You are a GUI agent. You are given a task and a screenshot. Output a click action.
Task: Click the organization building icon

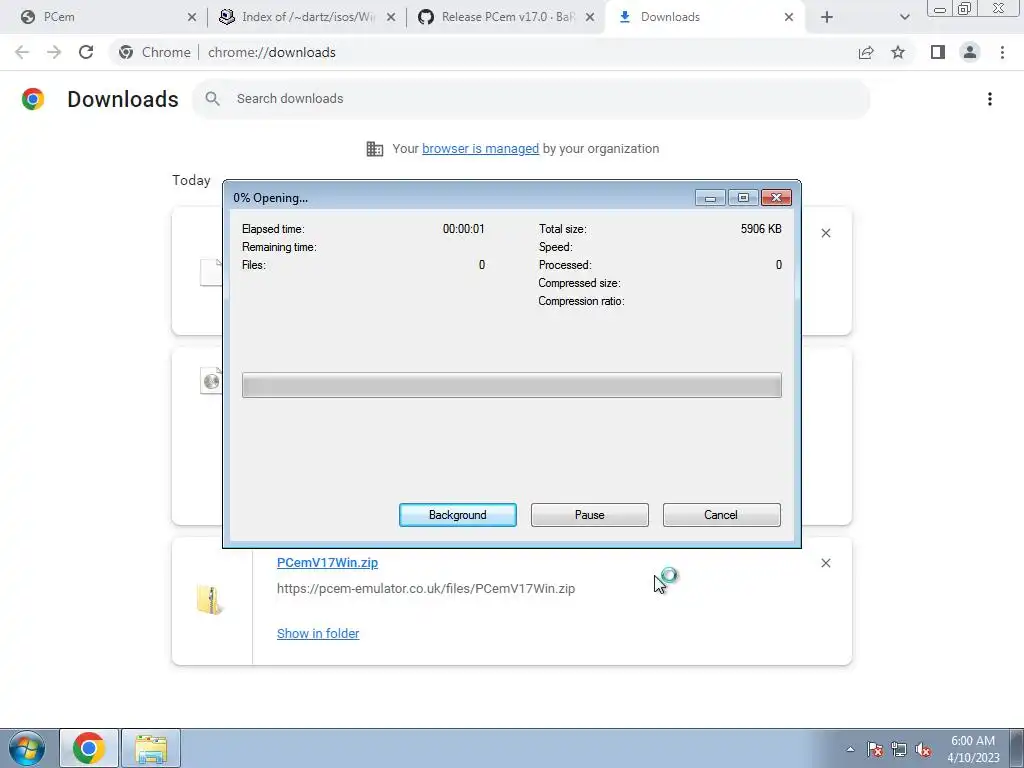pyautogui.click(x=375, y=149)
